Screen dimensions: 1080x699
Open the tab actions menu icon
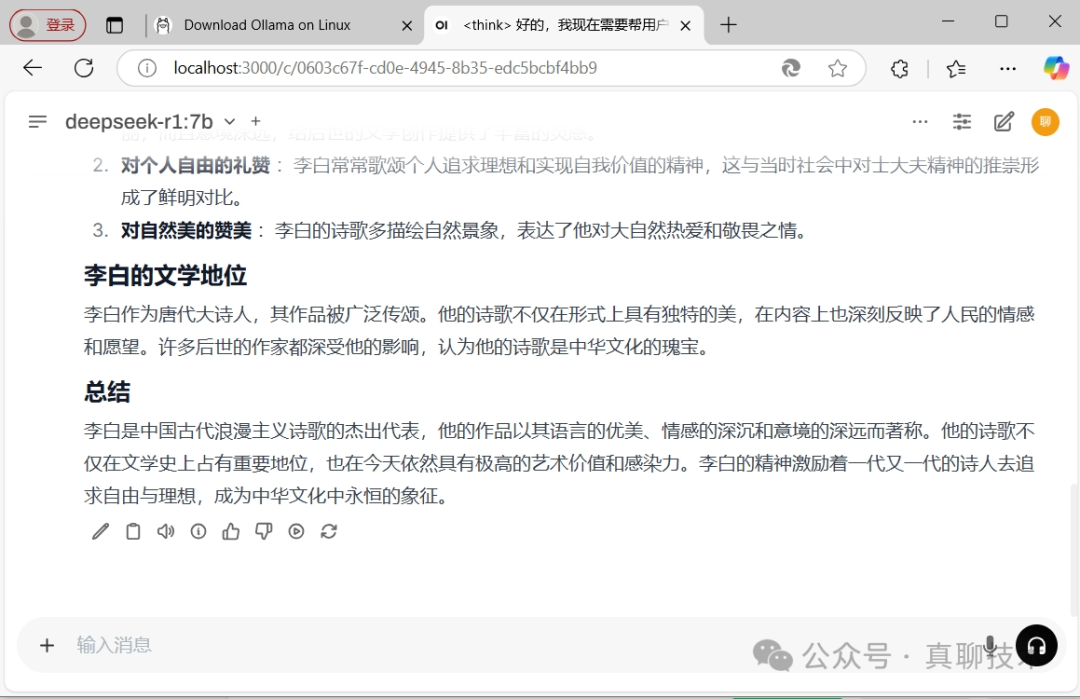(114, 25)
